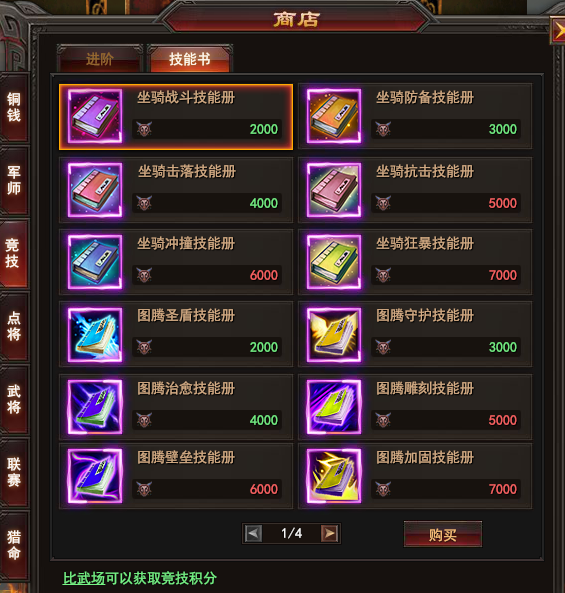Switch to the 武将 sidebar category
The height and width of the screenshot is (593, 565).
(x=14, y=399)
